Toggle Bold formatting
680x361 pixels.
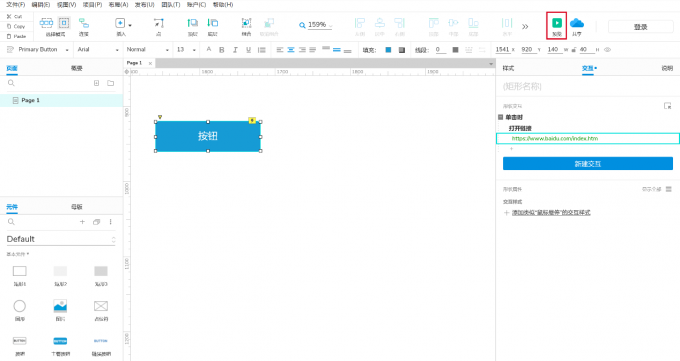point(222,50)
